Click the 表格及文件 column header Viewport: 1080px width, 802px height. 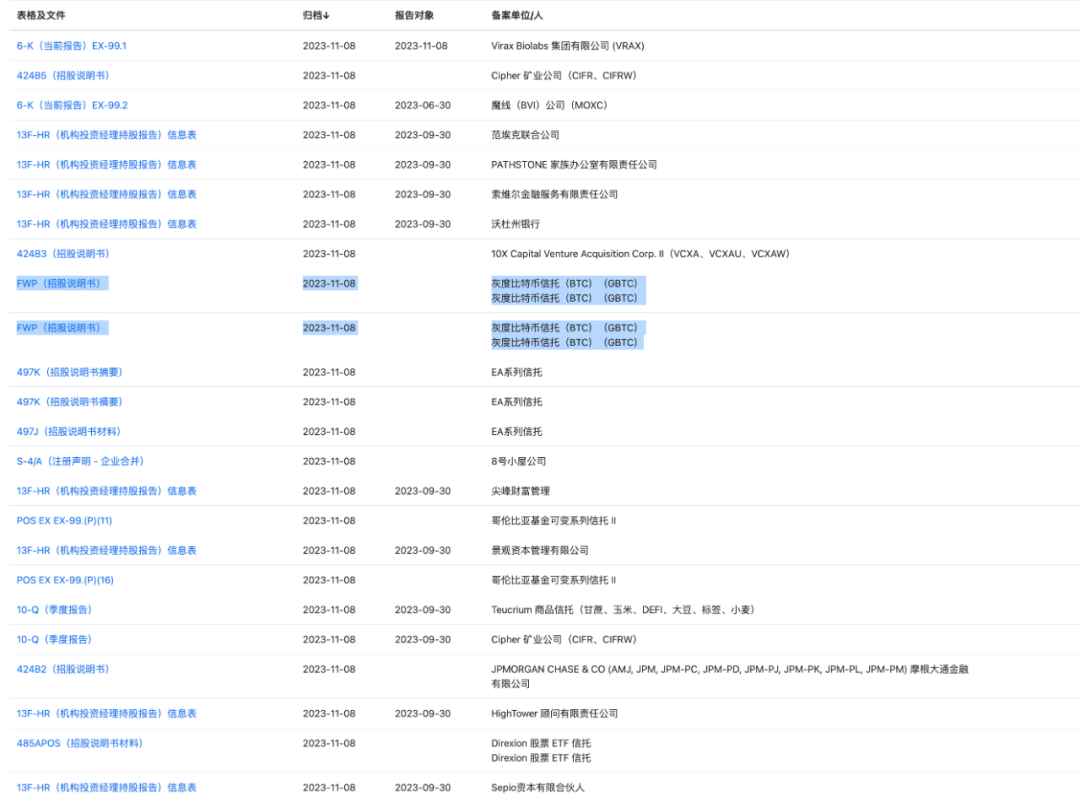point(41,15)
